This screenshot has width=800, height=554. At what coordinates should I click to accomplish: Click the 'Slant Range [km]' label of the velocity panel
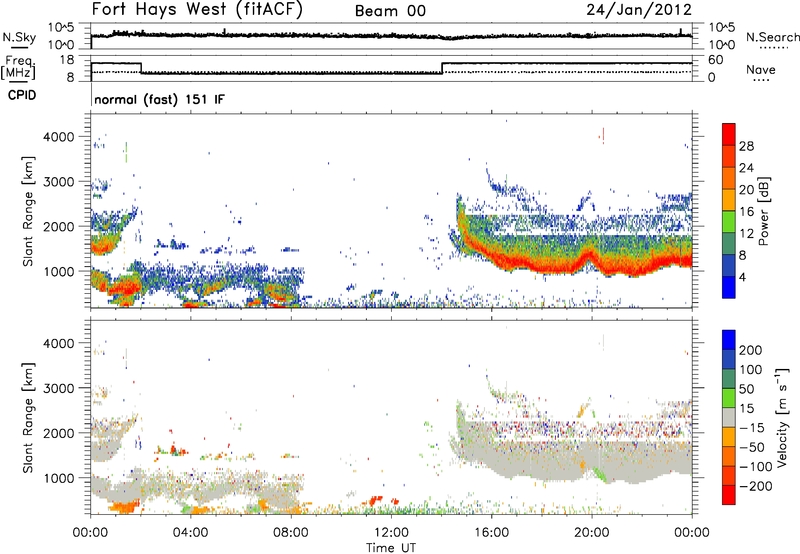coord(28,418)
